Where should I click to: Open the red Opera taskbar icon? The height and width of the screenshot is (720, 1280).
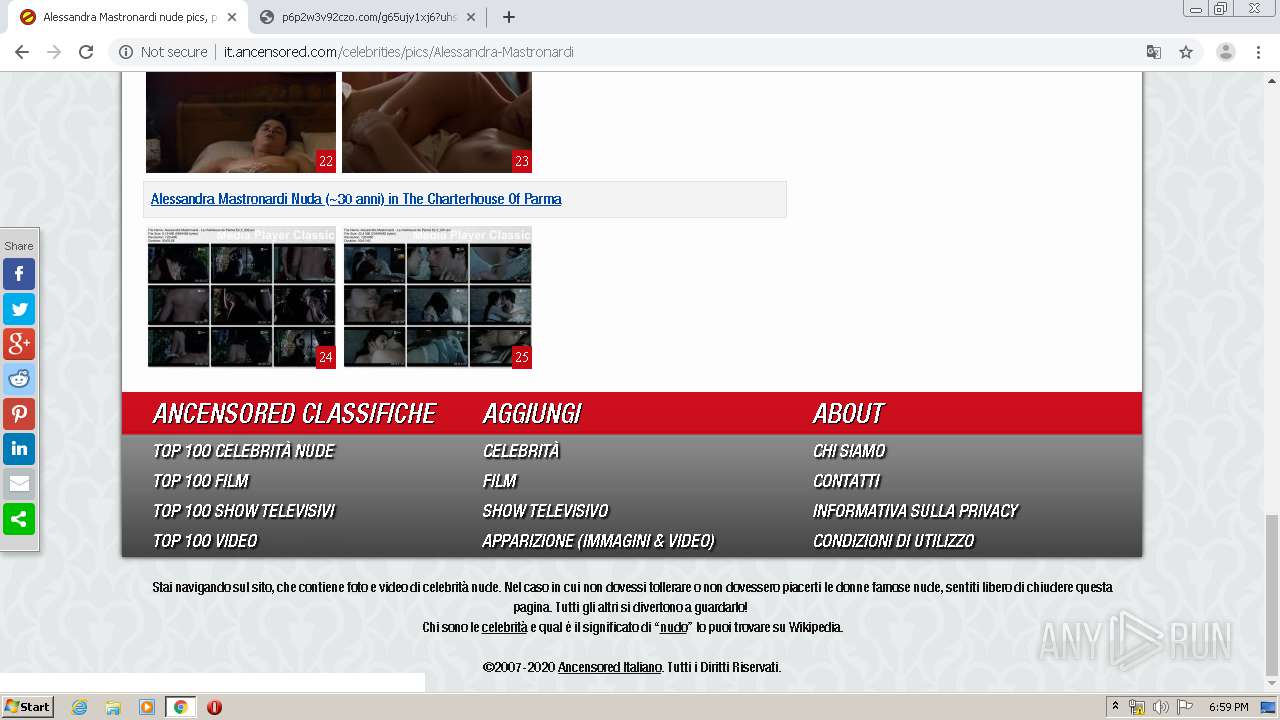point(214,707)
